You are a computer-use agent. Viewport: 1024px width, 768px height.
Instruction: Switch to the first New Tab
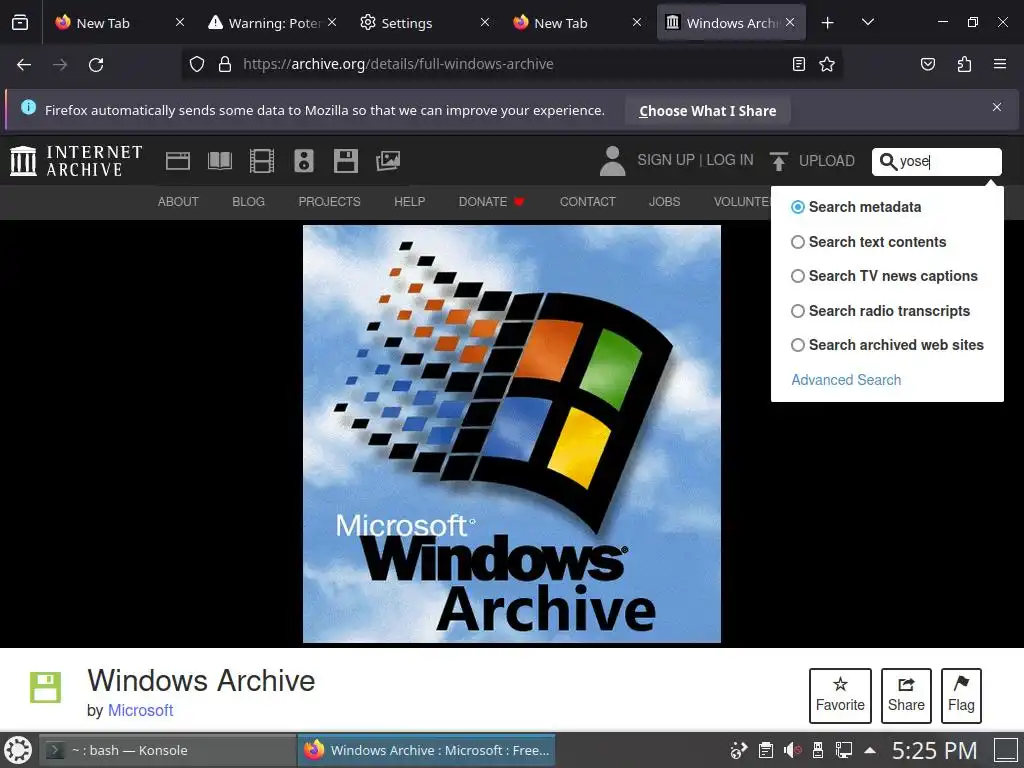120,23
